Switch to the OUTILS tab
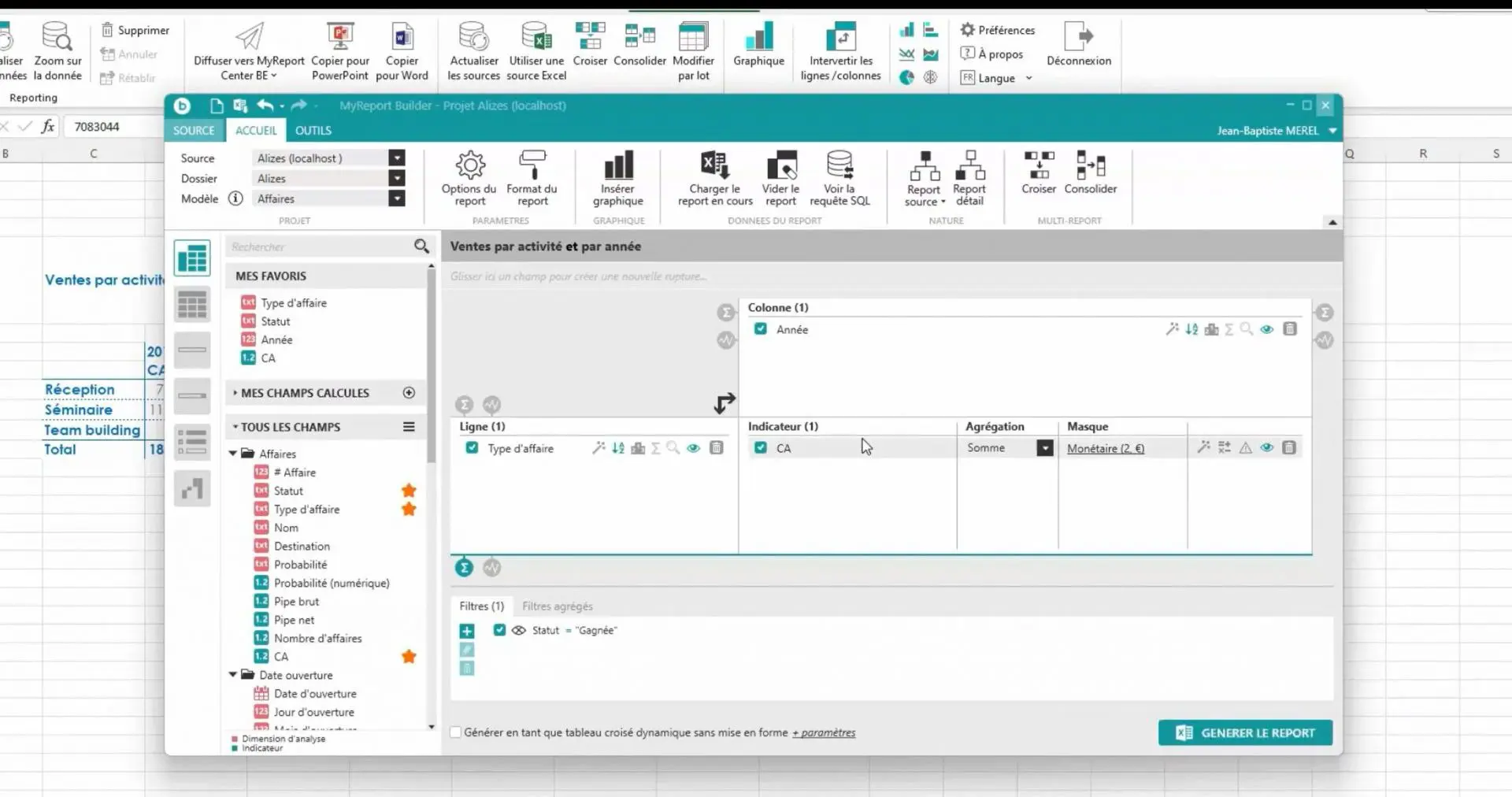Viewport: 1512px width, 797px height. 313,131
